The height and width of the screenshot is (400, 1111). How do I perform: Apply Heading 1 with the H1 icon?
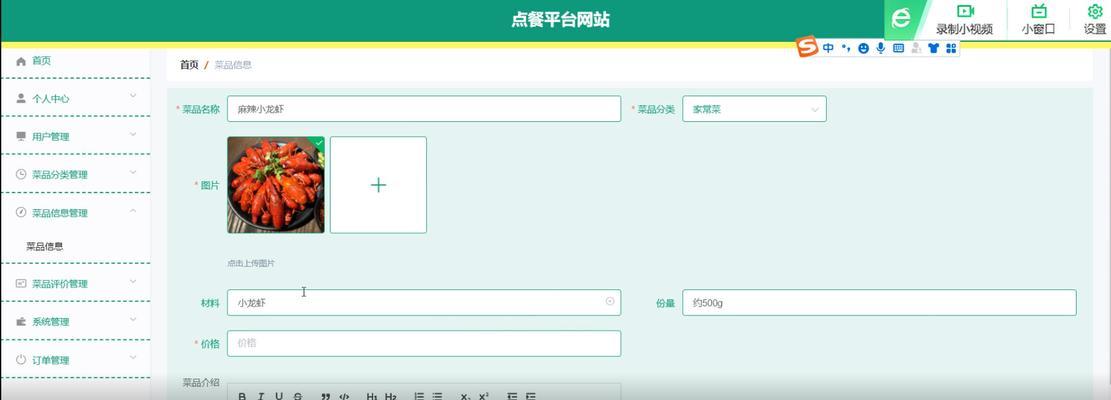(x=372, y=396)
